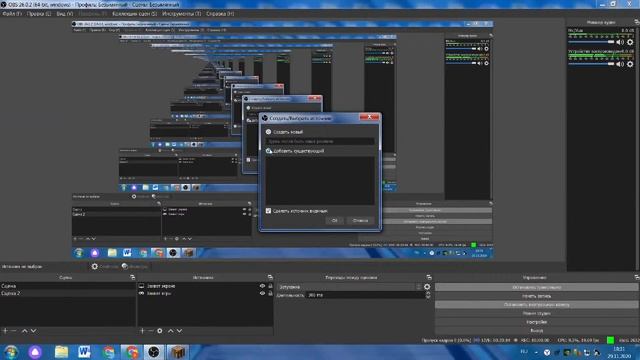Click the Windows Start button
The width and height of the screenshot is (640, 360).
tap(11, 352)
